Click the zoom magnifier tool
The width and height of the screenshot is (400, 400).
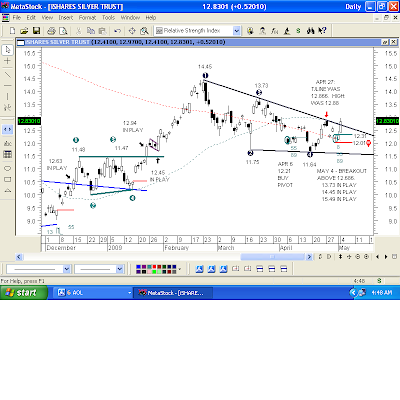coord(144,31)
